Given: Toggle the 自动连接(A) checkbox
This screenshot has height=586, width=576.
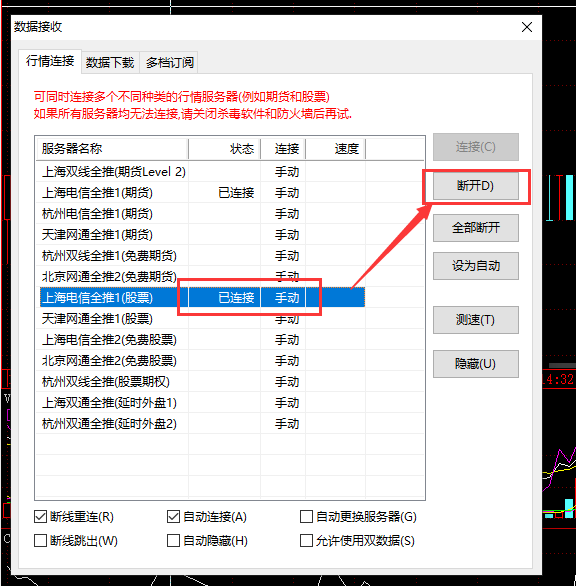Looking at the screenshot, I should (173, 516).
